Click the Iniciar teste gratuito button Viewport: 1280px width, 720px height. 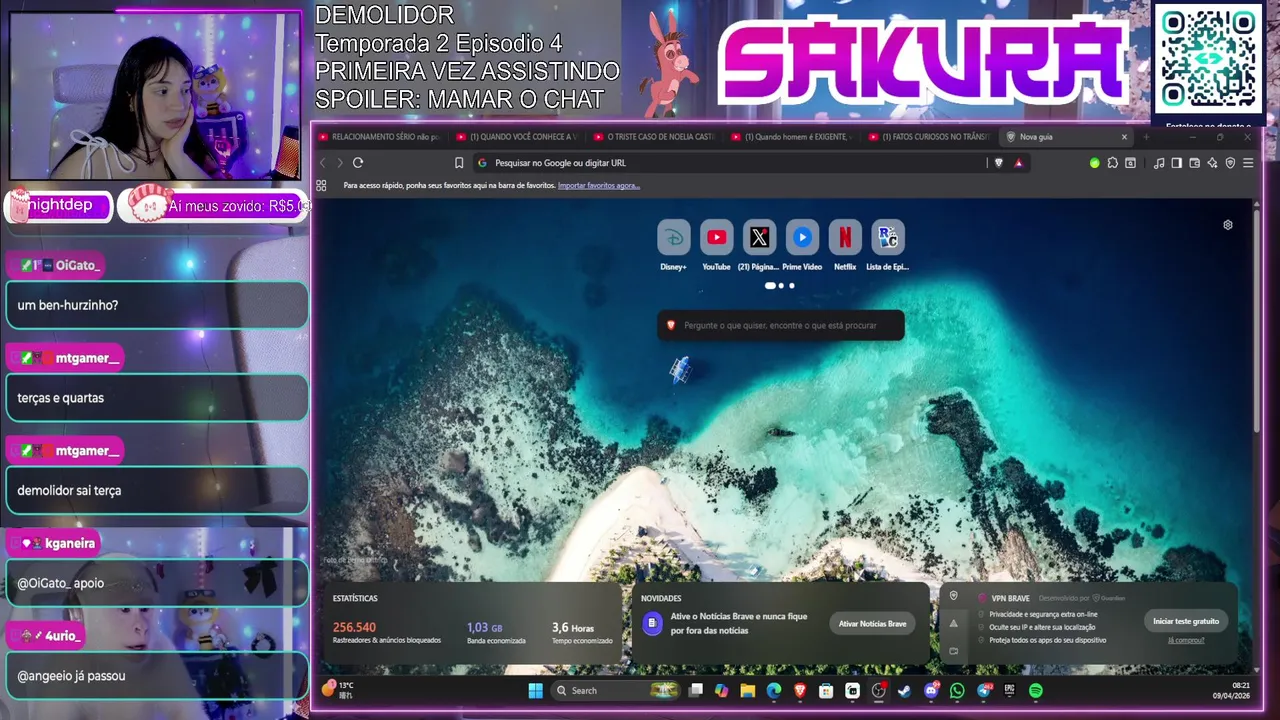(1186, 621)
